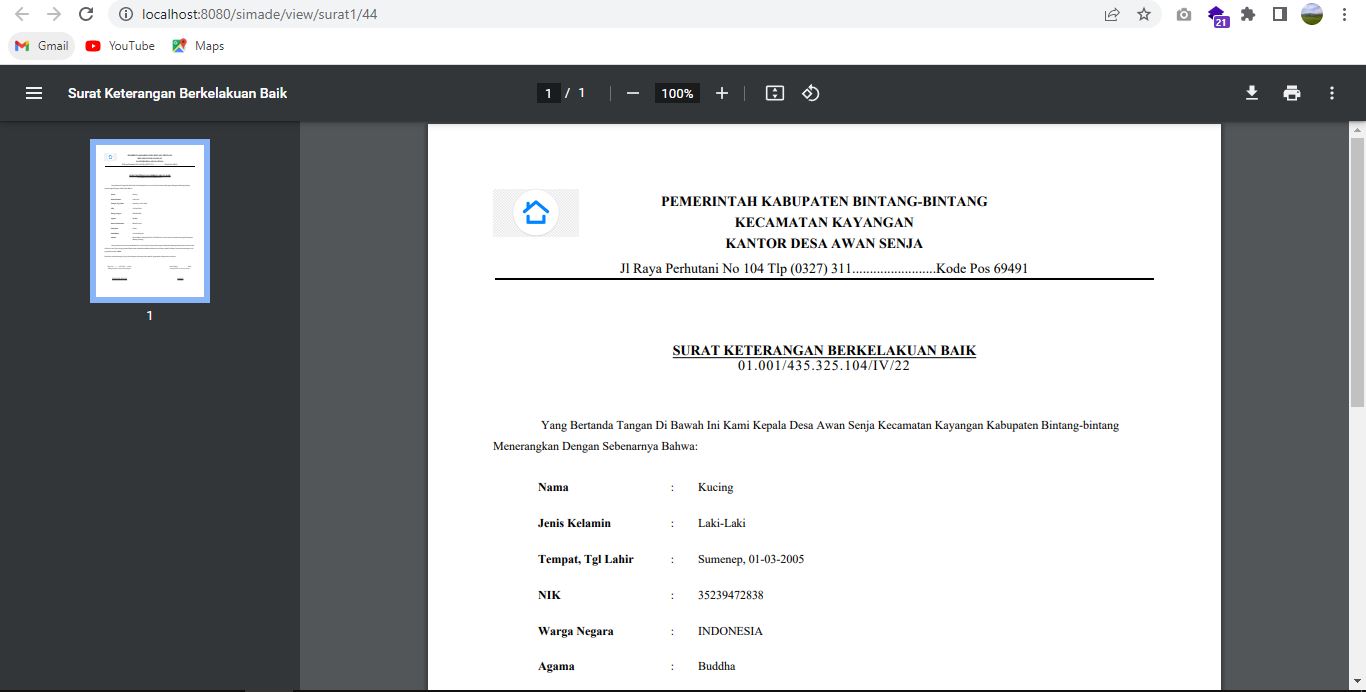Viewport: 1366px width, 692px height.
Task: Download the PDF document
Action: (1251, 93)
